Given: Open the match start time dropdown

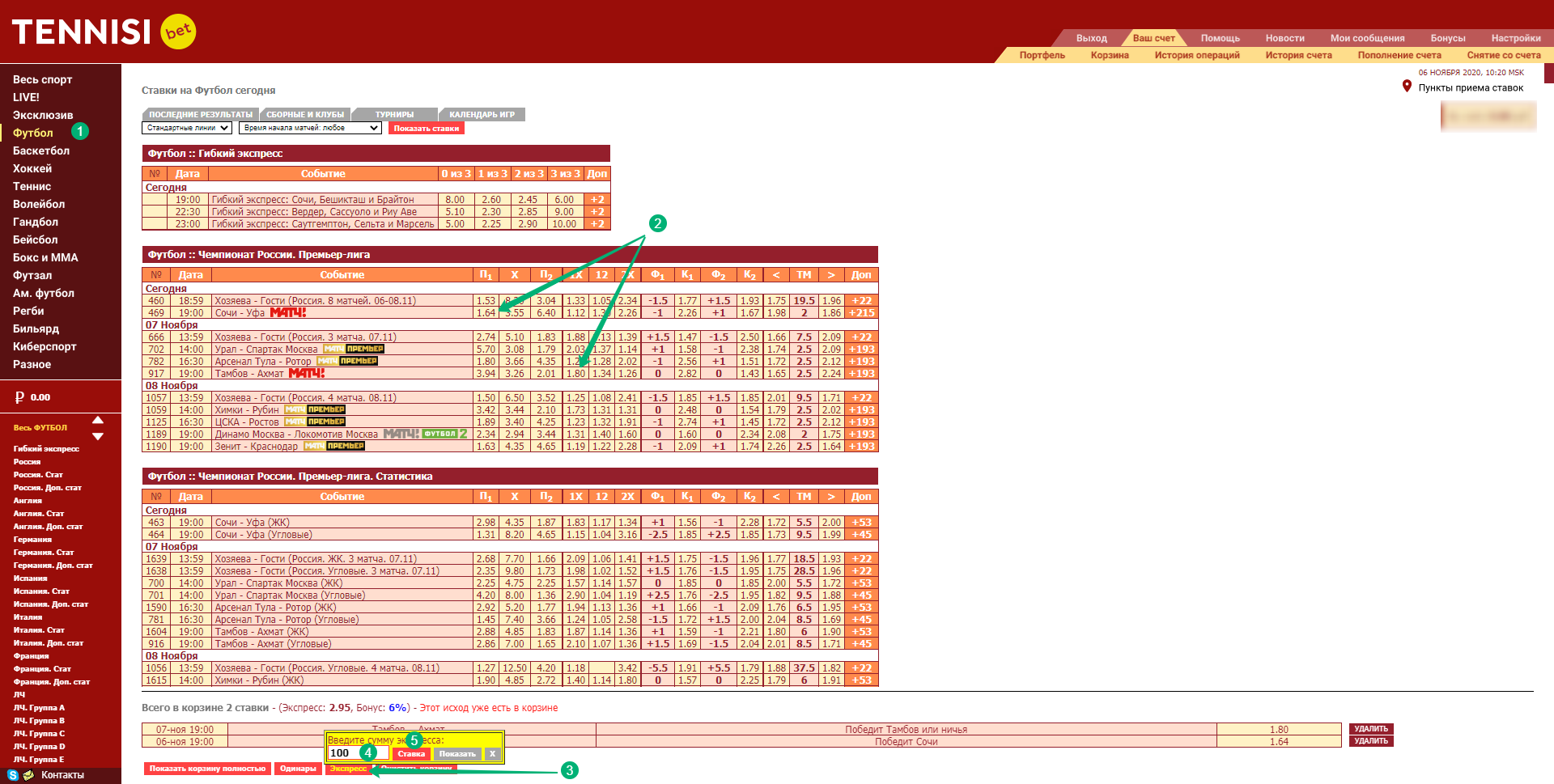Looking at the screenshot, I should [311, 128].
